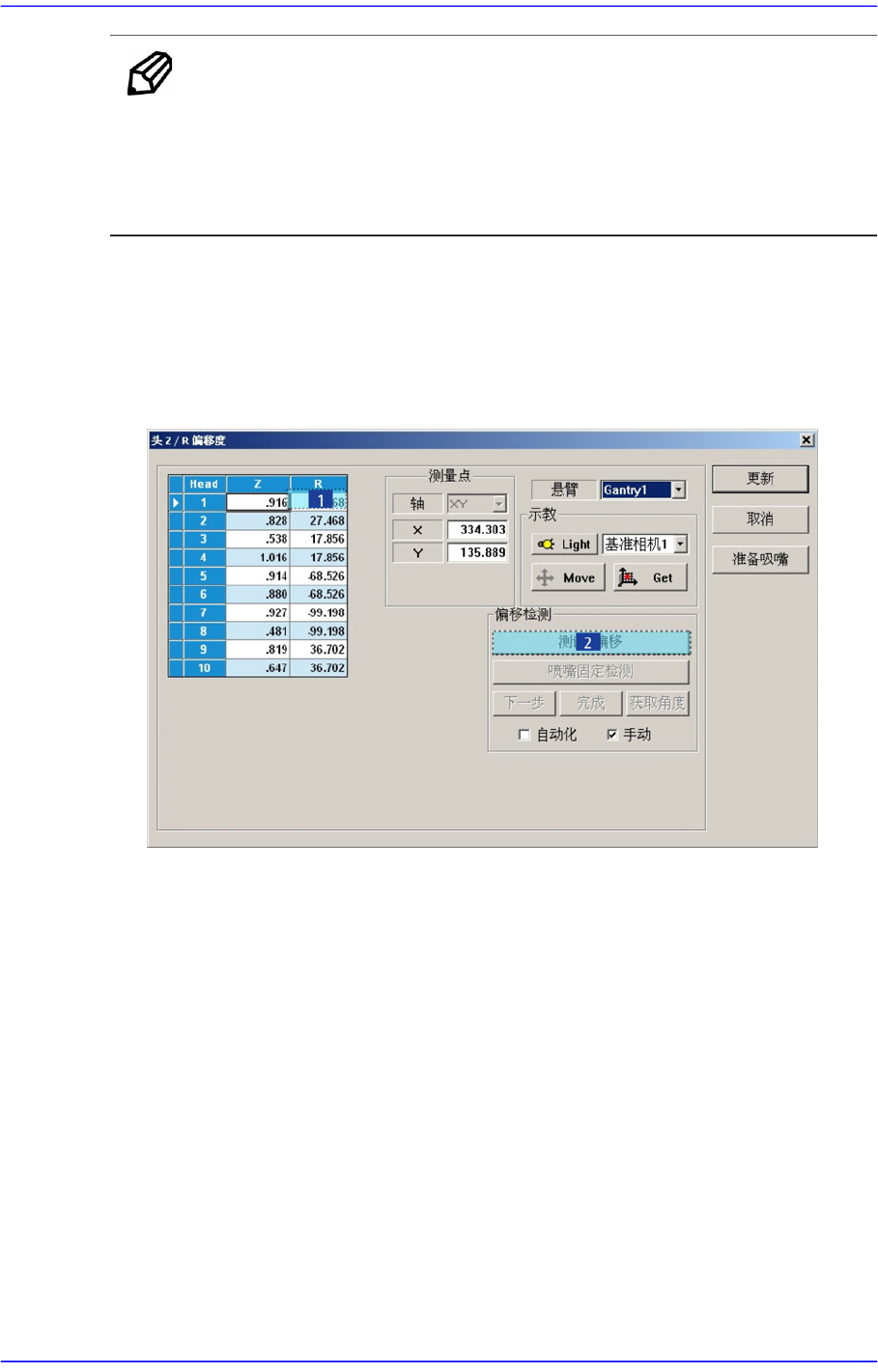Uncheck the 手动 checkbox
Viewport: 878px width, 1372px height.
612,735
